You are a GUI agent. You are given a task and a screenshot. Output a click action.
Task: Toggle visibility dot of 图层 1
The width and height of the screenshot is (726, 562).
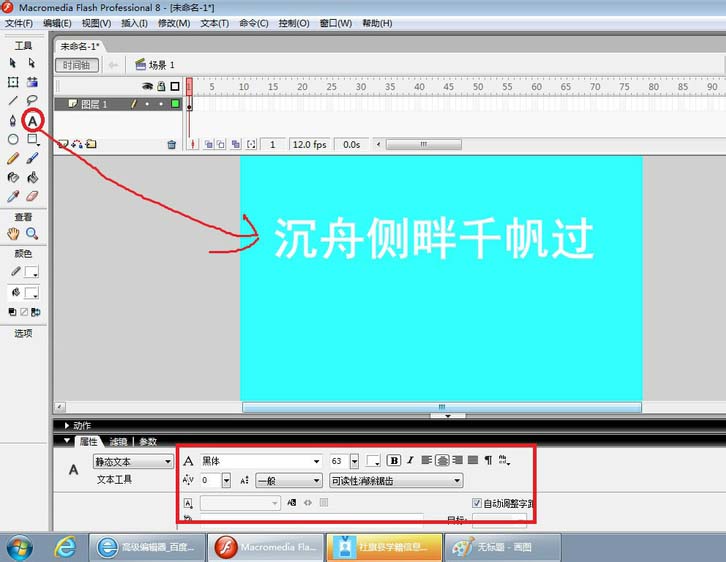pyautogui.click(x=147, y=104)
